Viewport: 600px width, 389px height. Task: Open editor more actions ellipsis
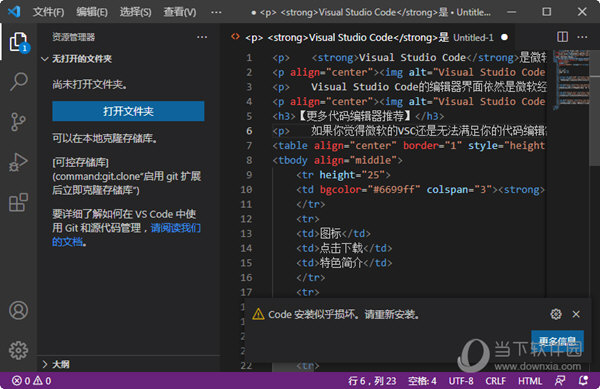[582, 37]
